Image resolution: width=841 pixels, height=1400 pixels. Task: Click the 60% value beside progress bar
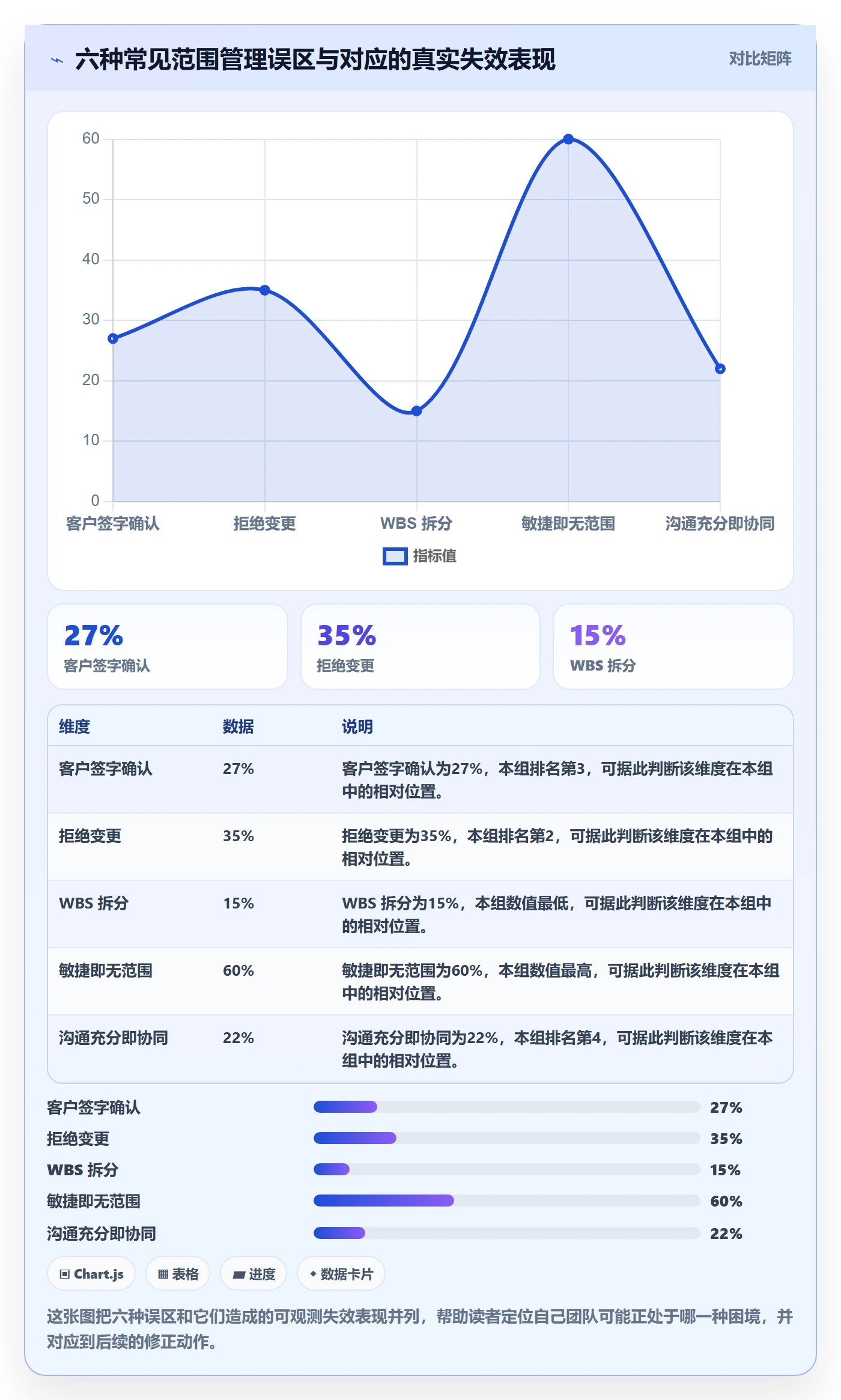(726, 1201)
